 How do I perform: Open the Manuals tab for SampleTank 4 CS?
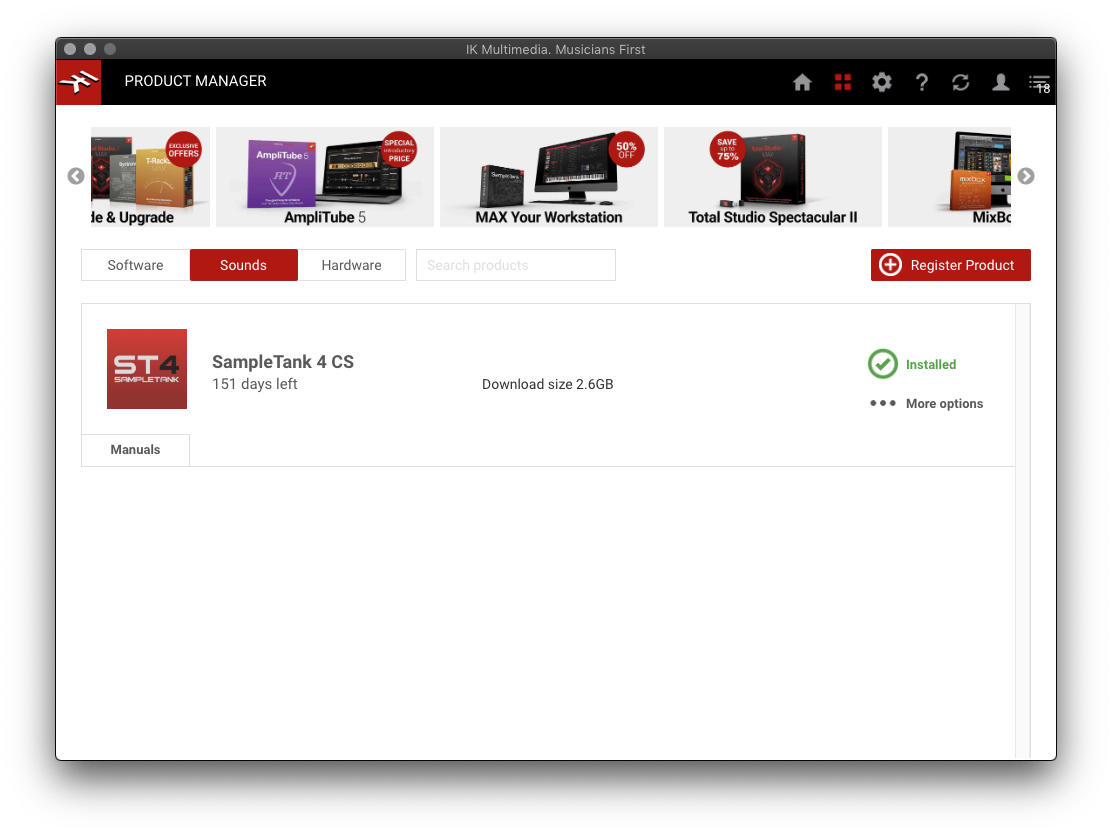(x=135, y=450)
